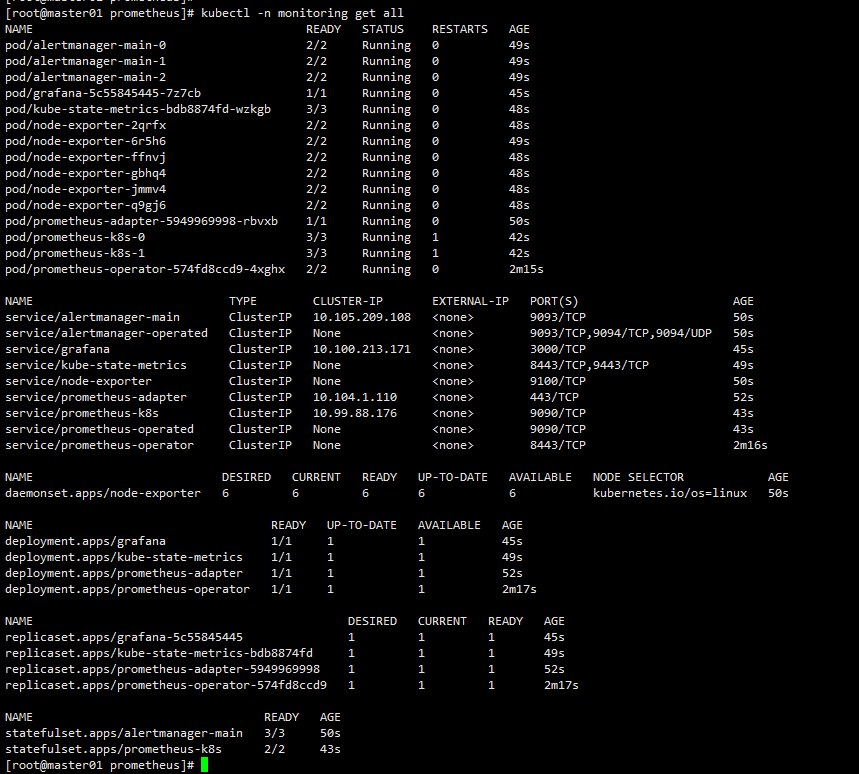This screenshot has height=774, width=859.
Task: Click pod/prometheus-k8s-1 entry
Action: (75, 253)
